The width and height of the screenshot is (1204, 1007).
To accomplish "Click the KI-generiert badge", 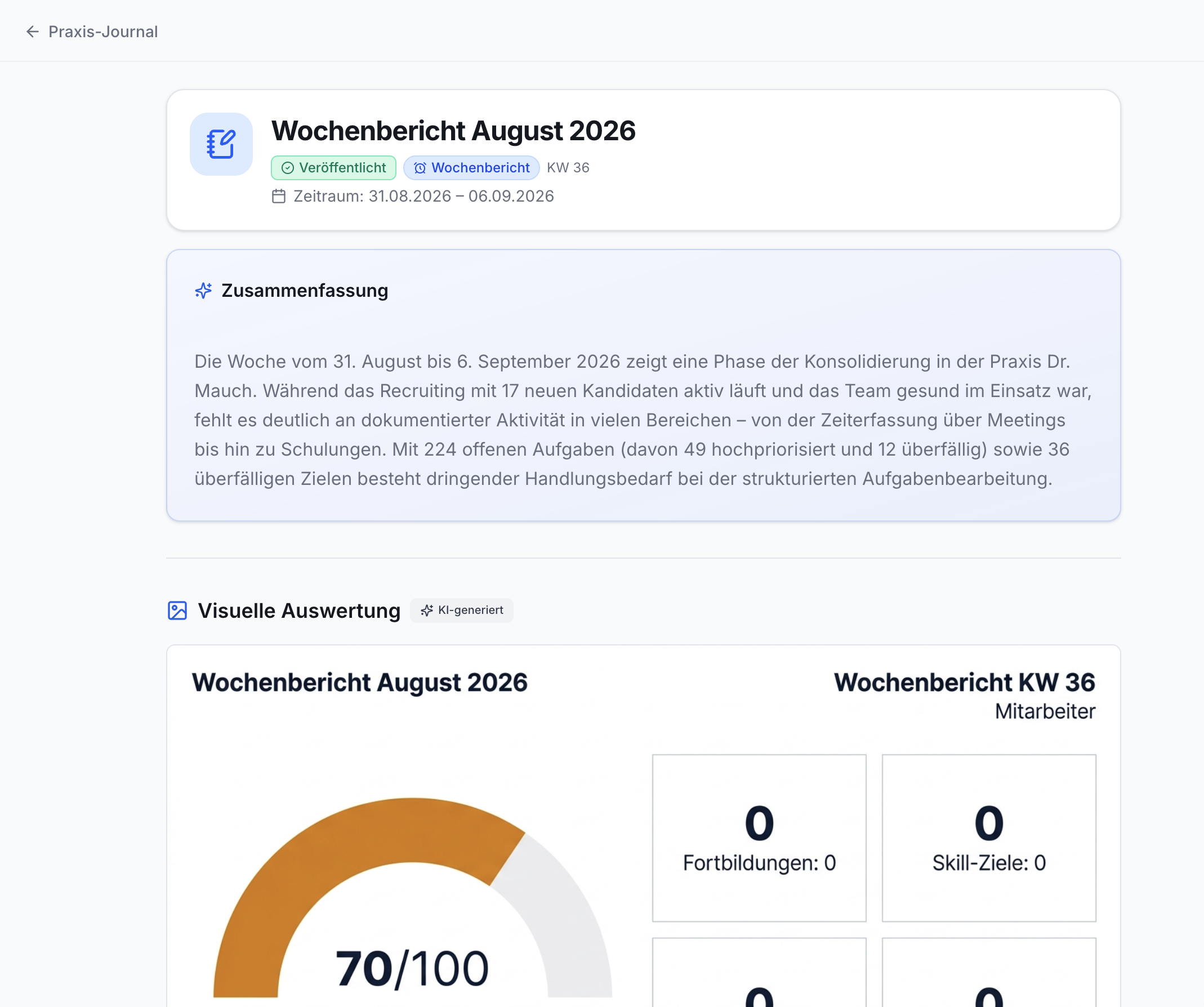I will tap(462, 610).
